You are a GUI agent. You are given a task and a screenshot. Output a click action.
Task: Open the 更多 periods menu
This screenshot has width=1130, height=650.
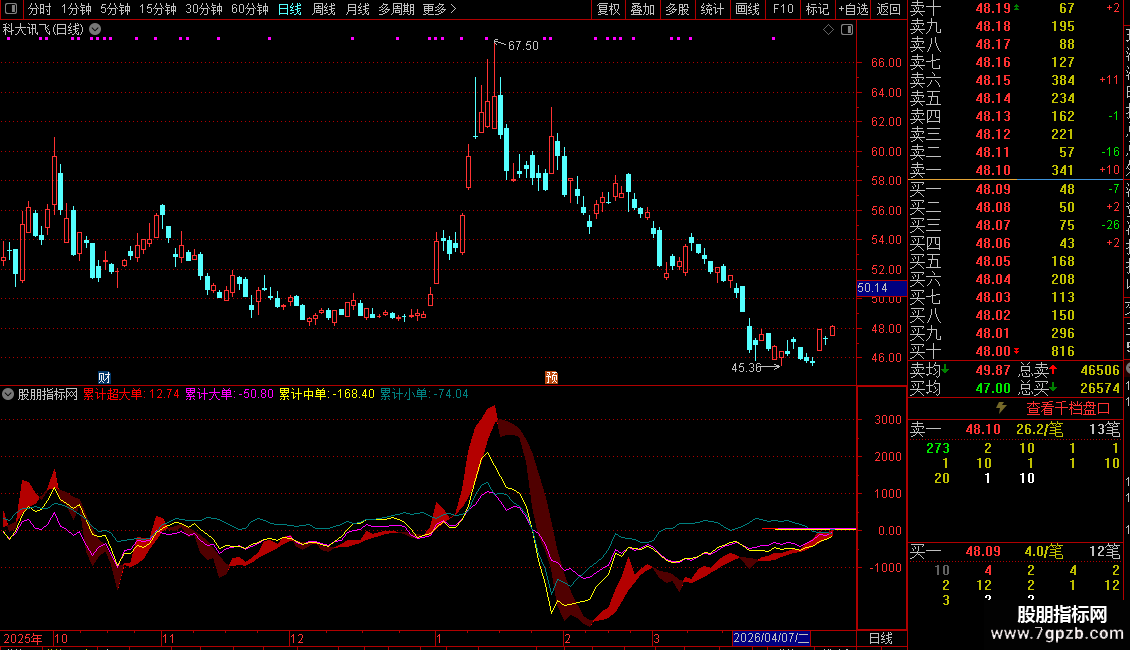click(x=439, y=9)
